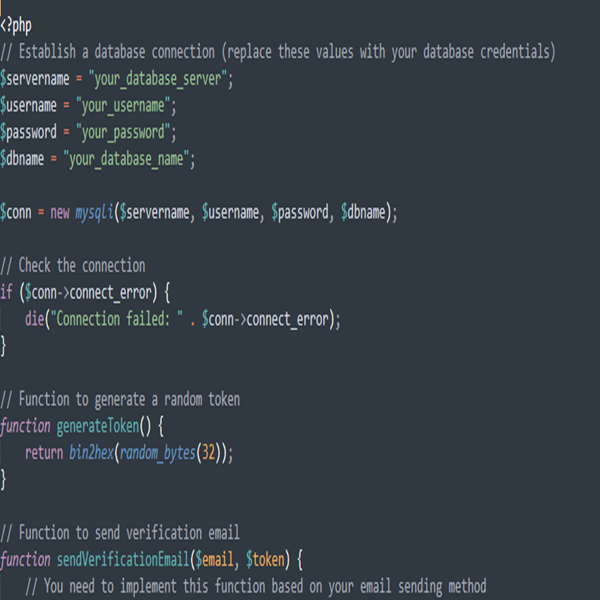Click the "return" keyword
The width and height of the screenshot is (600, 600).
pos(44,452)
